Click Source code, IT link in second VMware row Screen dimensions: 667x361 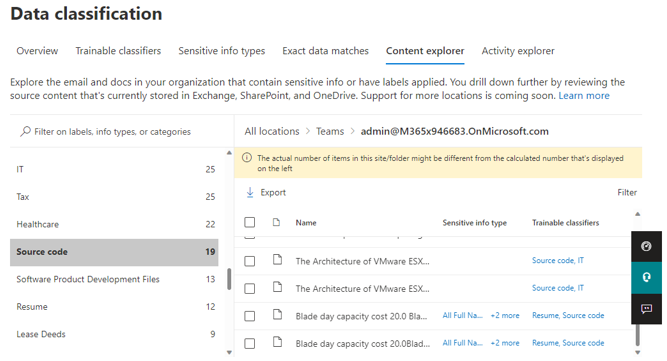pyautogui.click(x=558, y=288)
